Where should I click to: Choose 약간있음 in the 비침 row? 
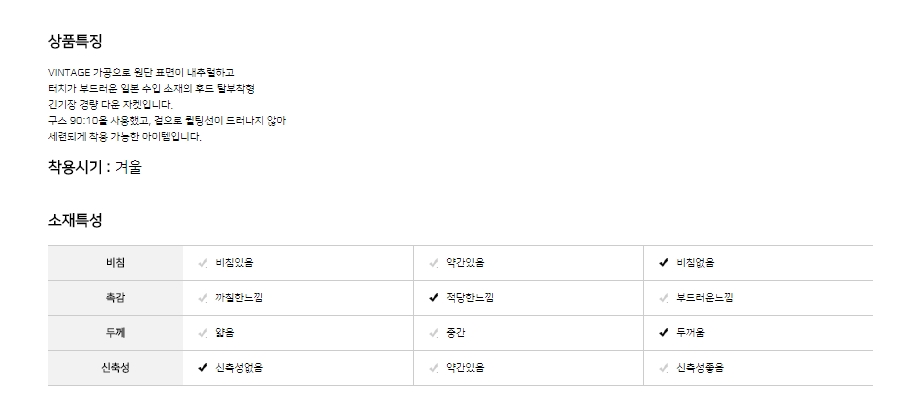pos(465,263)
